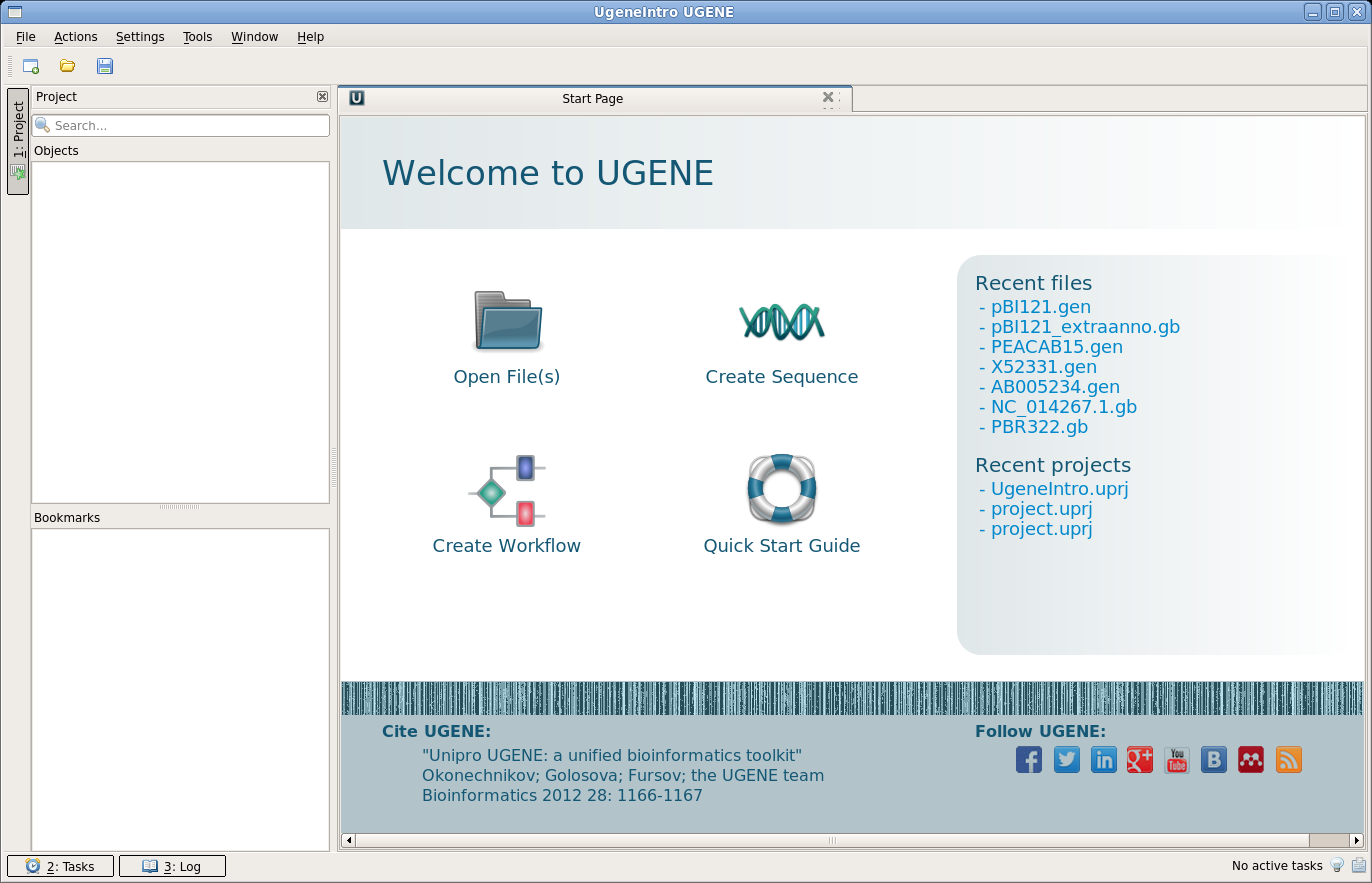Click the window system menu icon
Image resolution: width=1372 pixels, height=883 pixels.
(14, 12)
